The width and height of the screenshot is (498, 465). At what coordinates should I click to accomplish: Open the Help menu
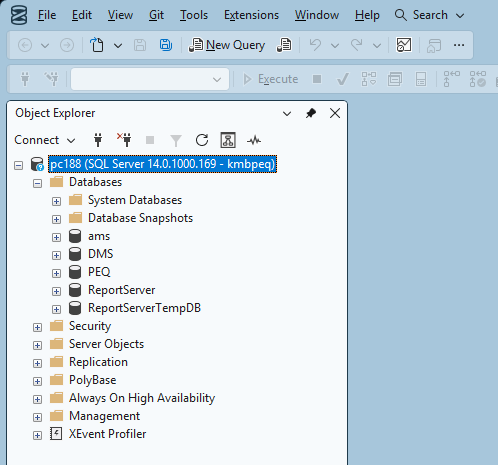tap(367, 15)
